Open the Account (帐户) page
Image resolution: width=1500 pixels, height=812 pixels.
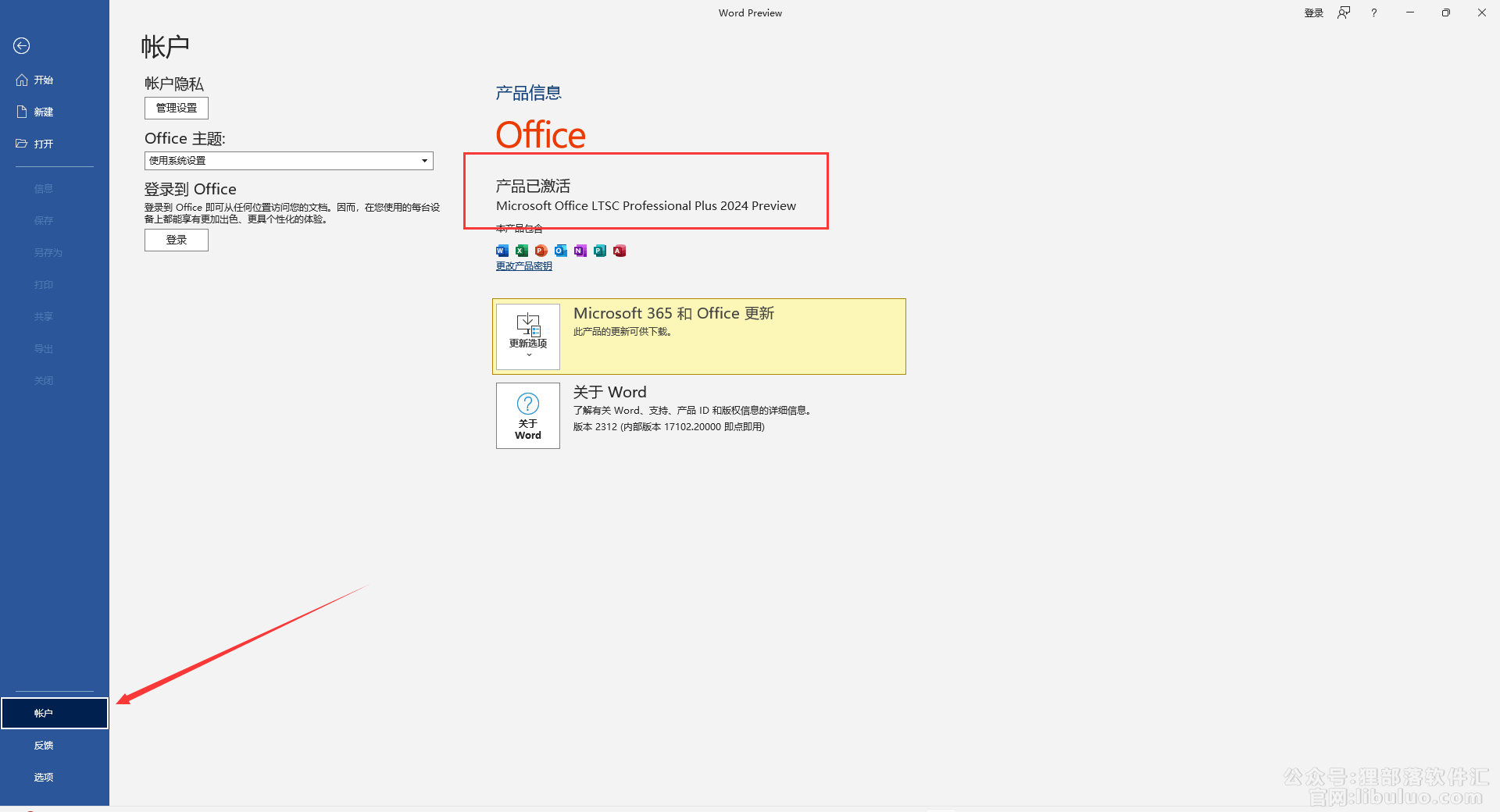[x=54, y=713]
